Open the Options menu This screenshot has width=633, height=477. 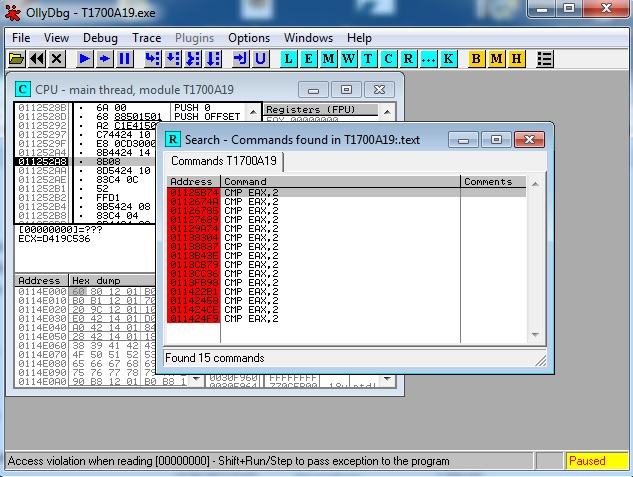(249, 38)
